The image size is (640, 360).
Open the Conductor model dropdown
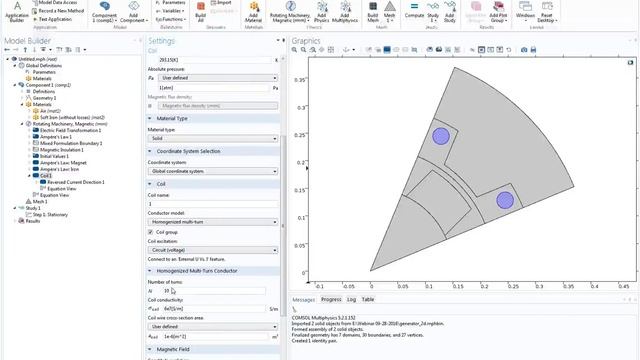pos(213,222)
